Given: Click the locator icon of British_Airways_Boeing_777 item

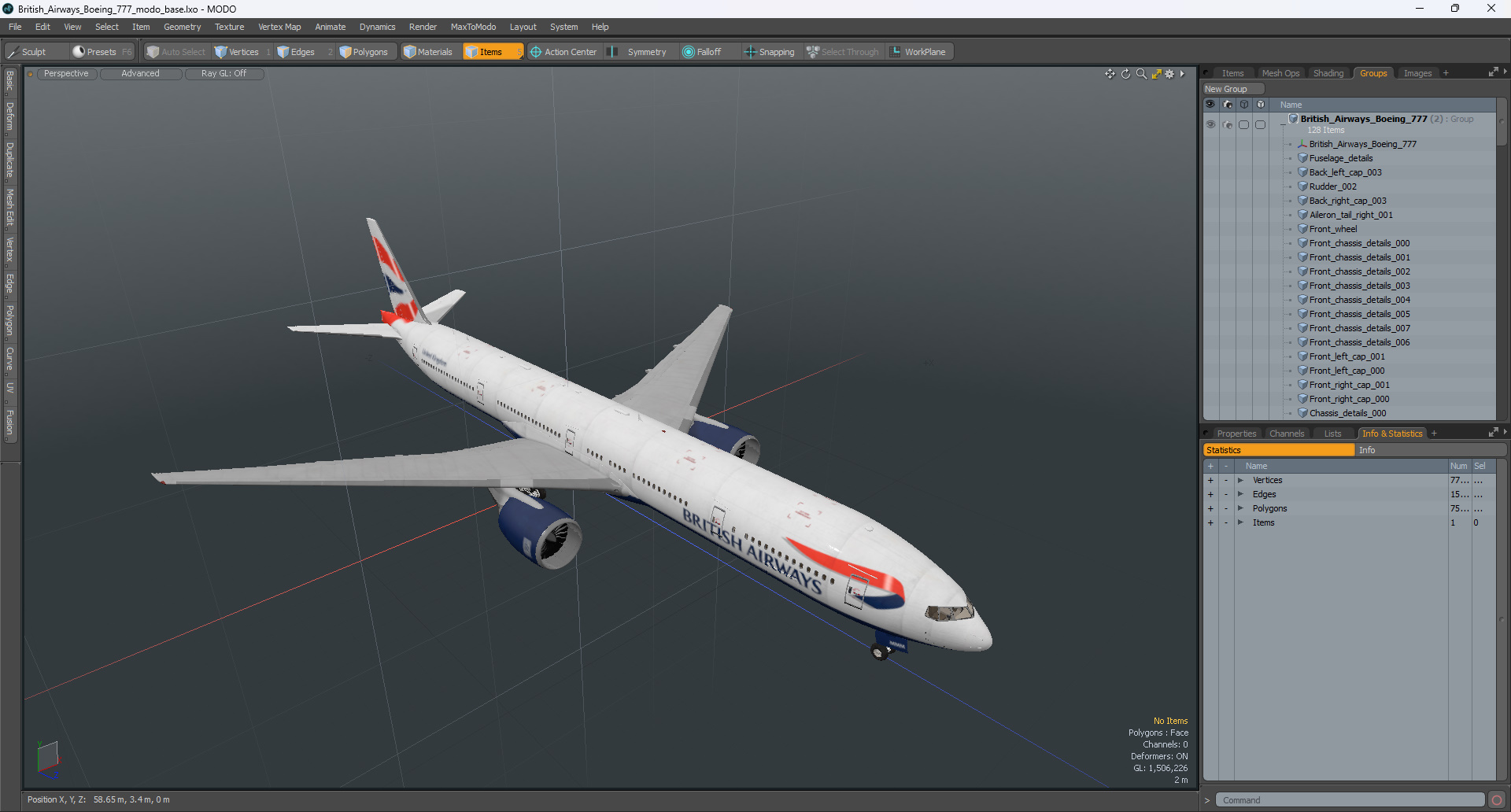Looking at the screenshot, I should [x=1302, y=144].
